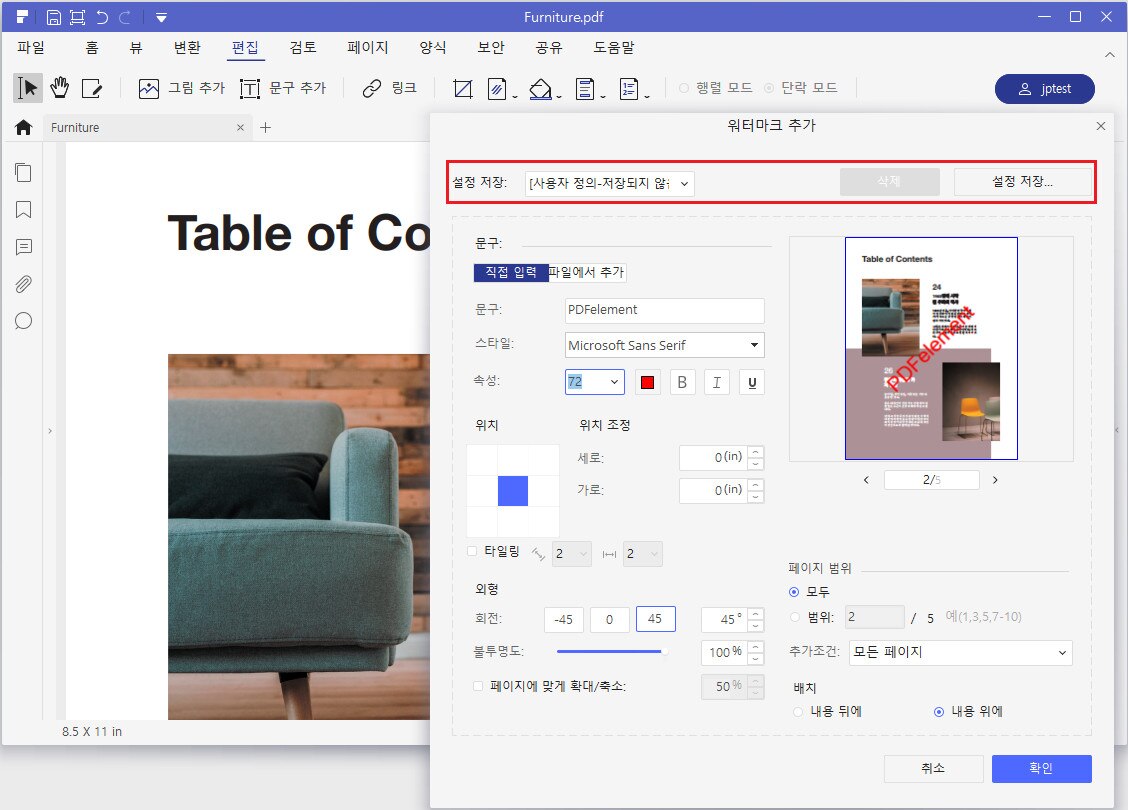Toggle italic formatting button
This screenshot has width=1128, height=810.
coord(717,383)
